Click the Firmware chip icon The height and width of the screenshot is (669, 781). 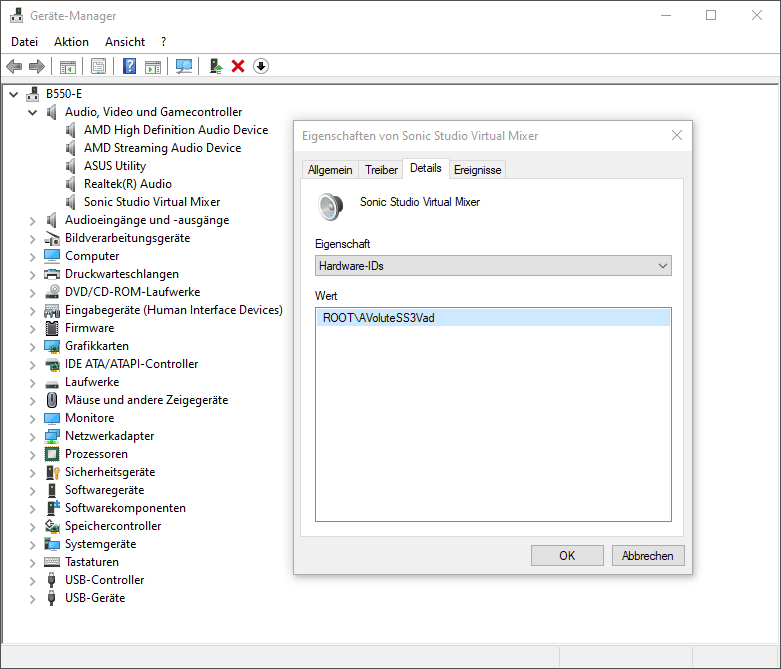52,328
